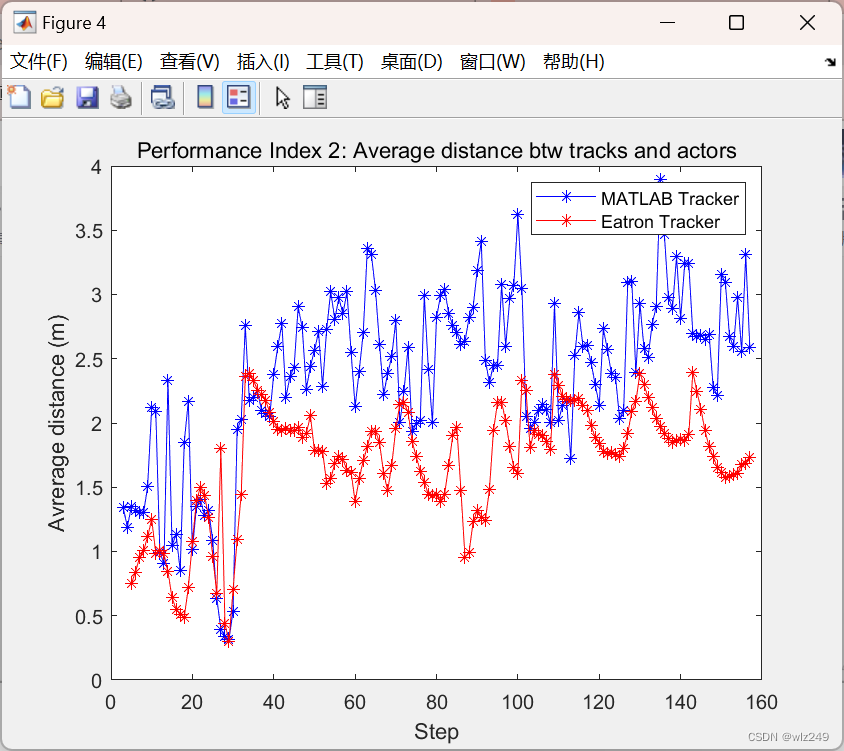Screen dimensions: 844x751
Task: Open the 插入(I) menu
Action: (x=262, y=61)
